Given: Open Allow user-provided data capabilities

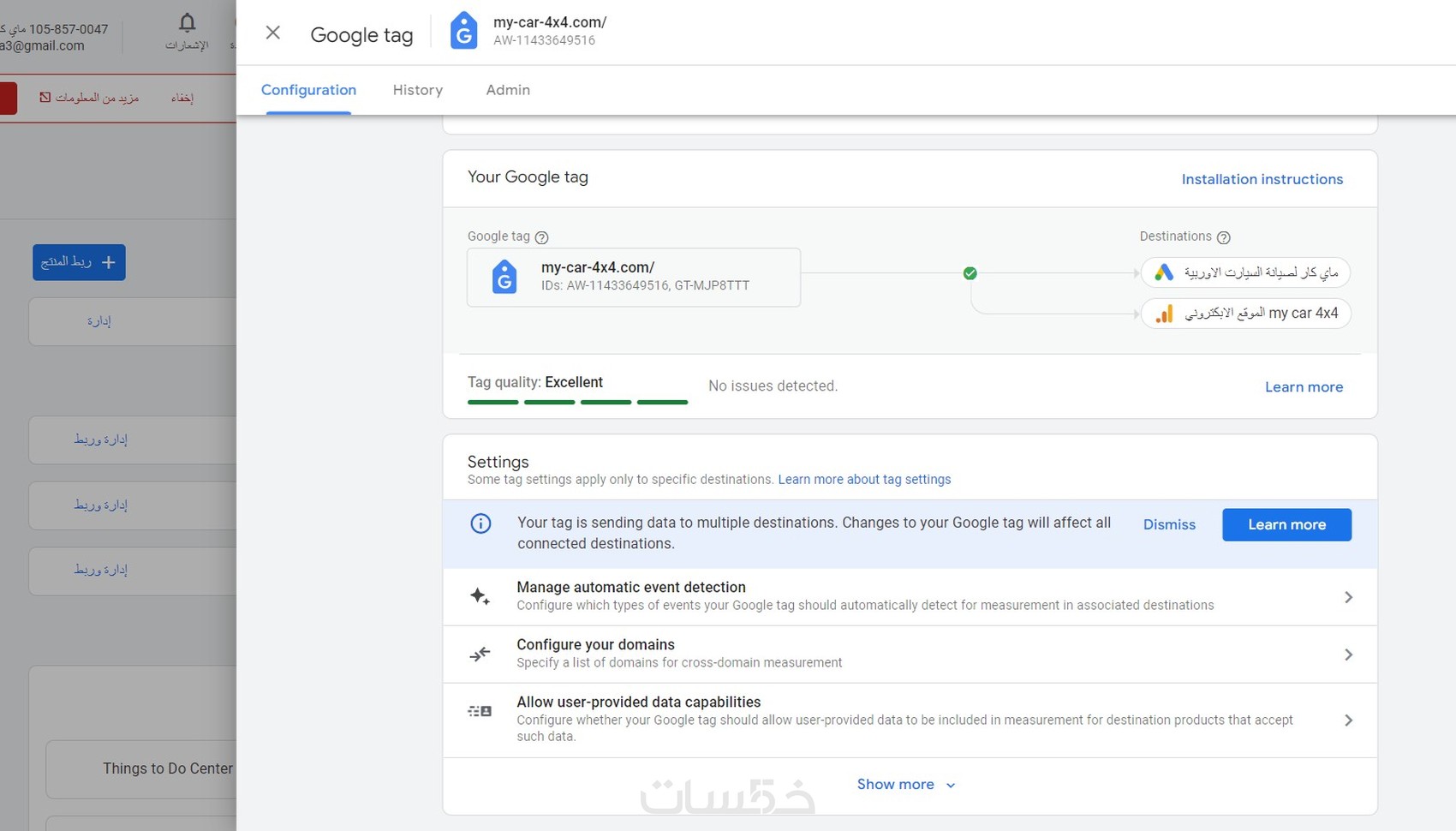Looking at the screenshot, I should 910,720.
